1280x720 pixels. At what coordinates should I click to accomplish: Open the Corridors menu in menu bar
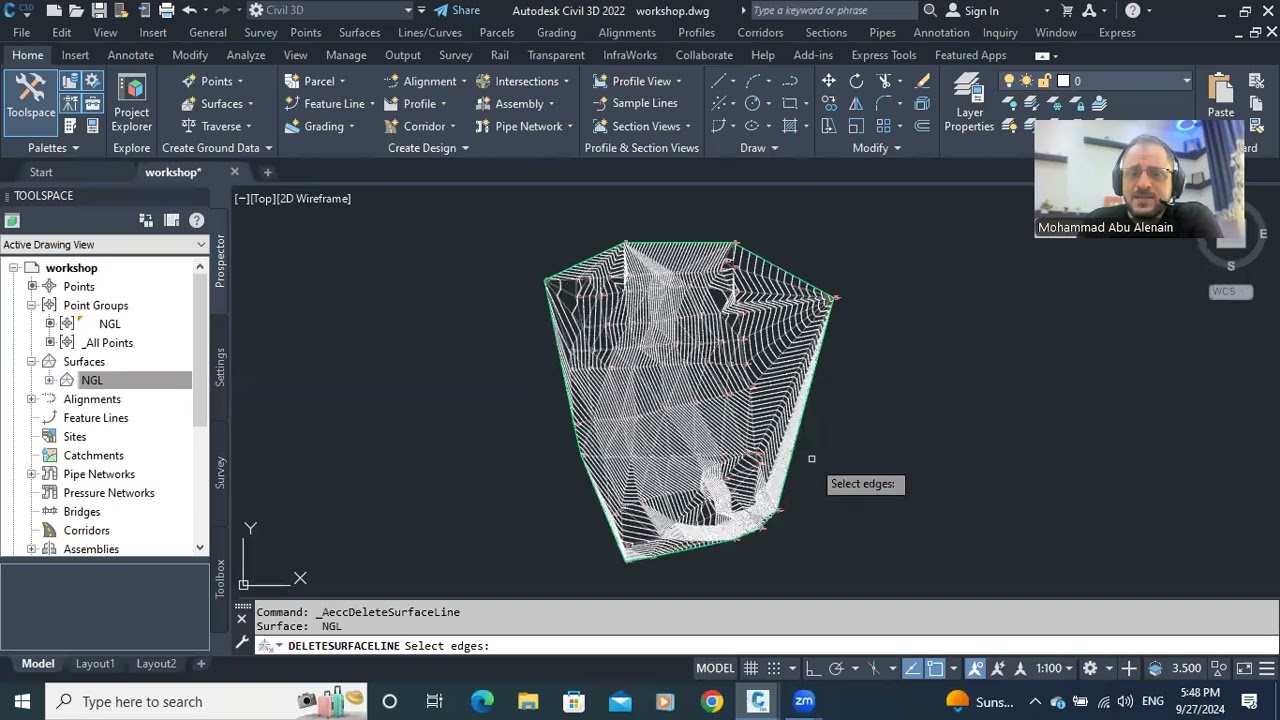click(x=760, y=33)
